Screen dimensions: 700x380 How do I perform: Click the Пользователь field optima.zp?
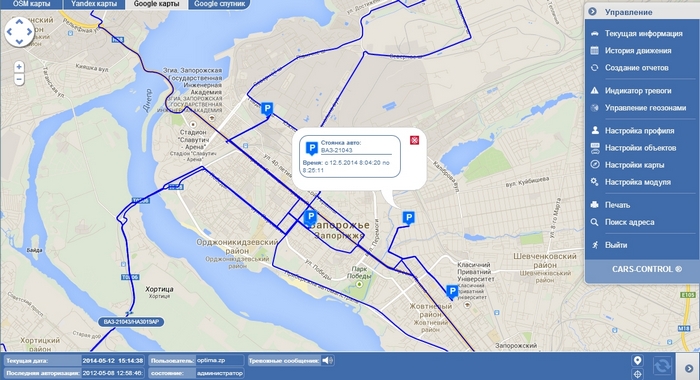tap(220, 361)
